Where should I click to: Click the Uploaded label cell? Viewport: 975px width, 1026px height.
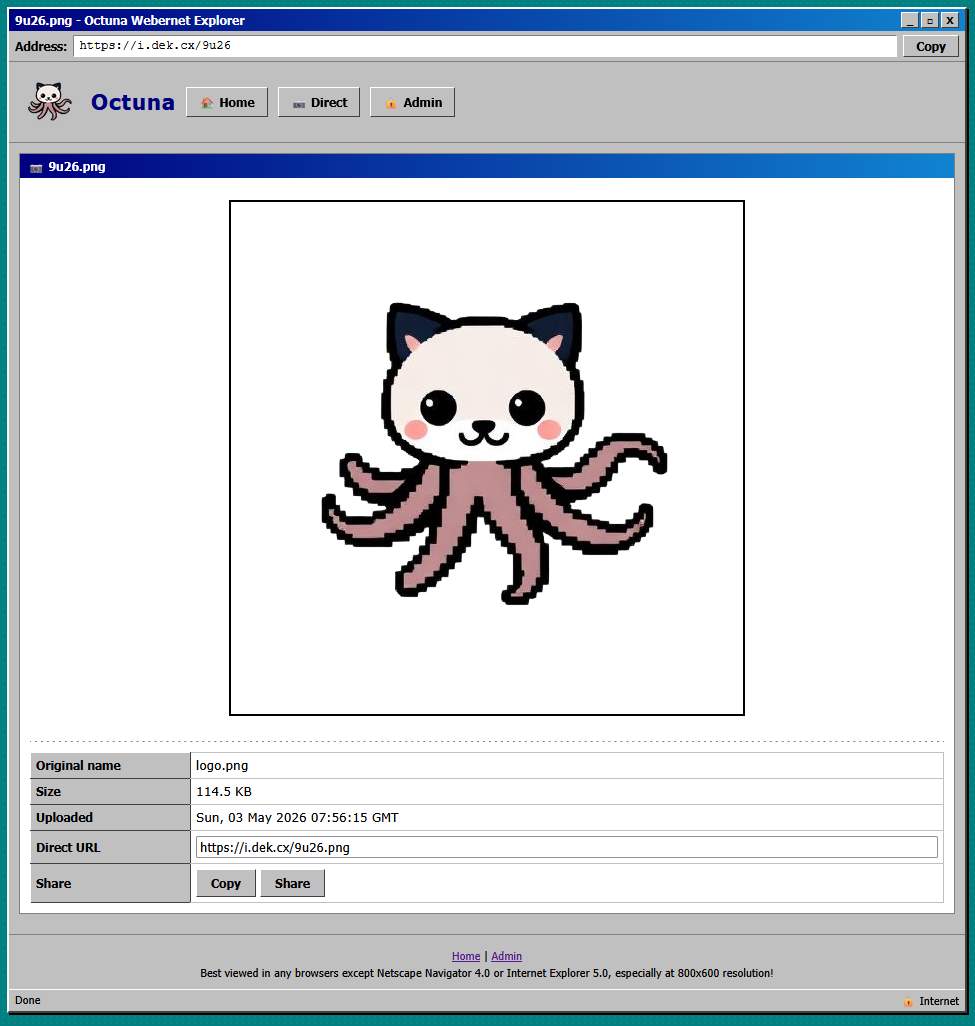pyautogui.click(x=110, y=818)
